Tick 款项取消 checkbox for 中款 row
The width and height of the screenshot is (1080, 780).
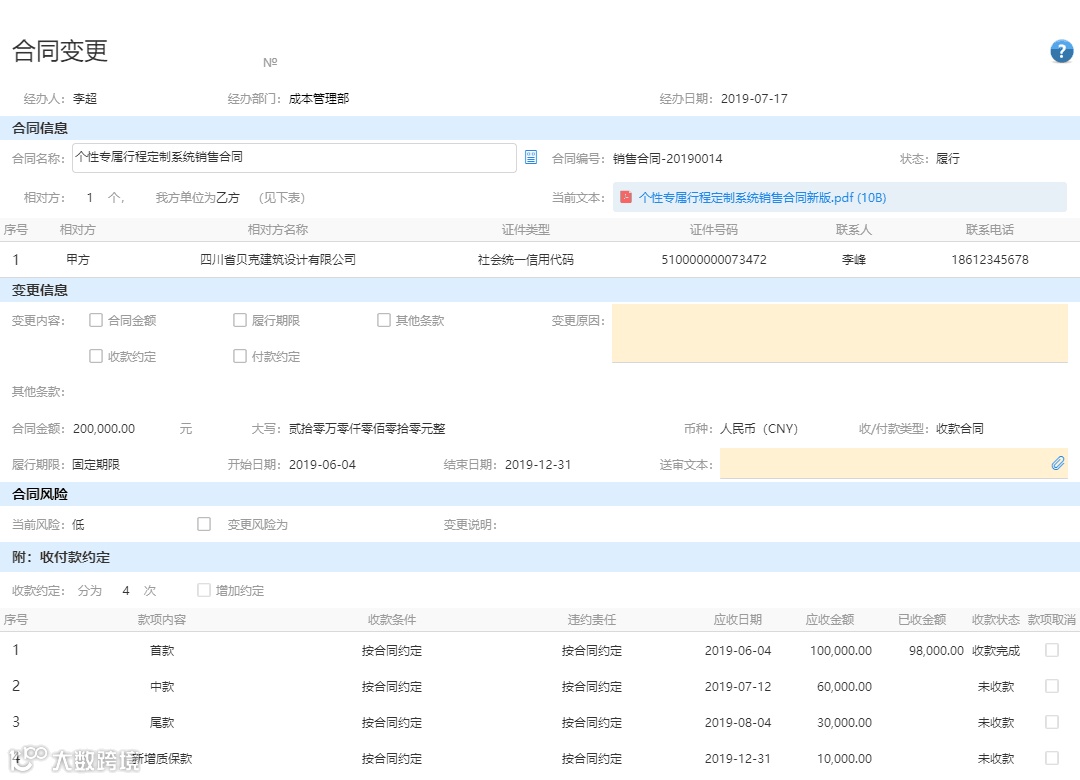click(1052, 686)
